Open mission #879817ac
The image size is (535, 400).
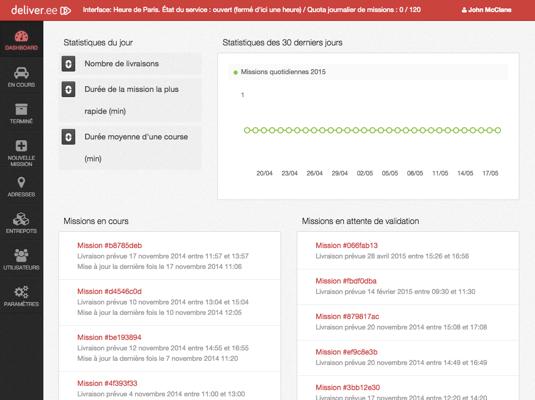pos(347,316)
